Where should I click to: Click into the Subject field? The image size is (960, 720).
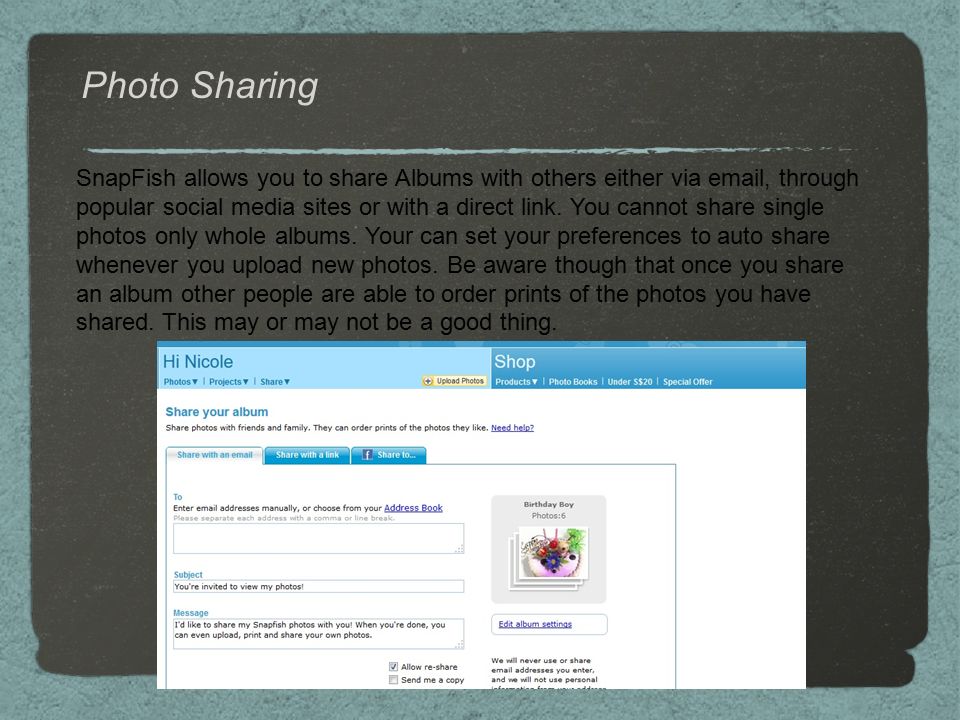pyautogui.click(x=318, y=587)
